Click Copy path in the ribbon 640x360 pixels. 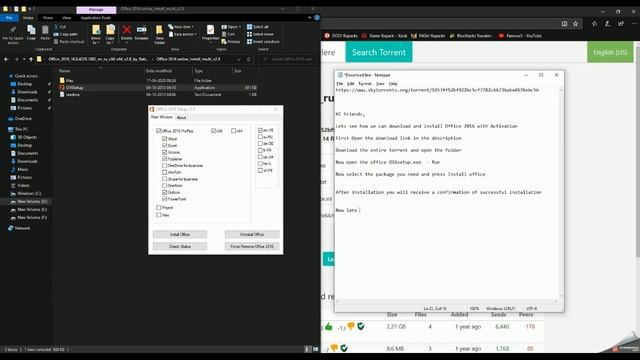tap(66, 34)
